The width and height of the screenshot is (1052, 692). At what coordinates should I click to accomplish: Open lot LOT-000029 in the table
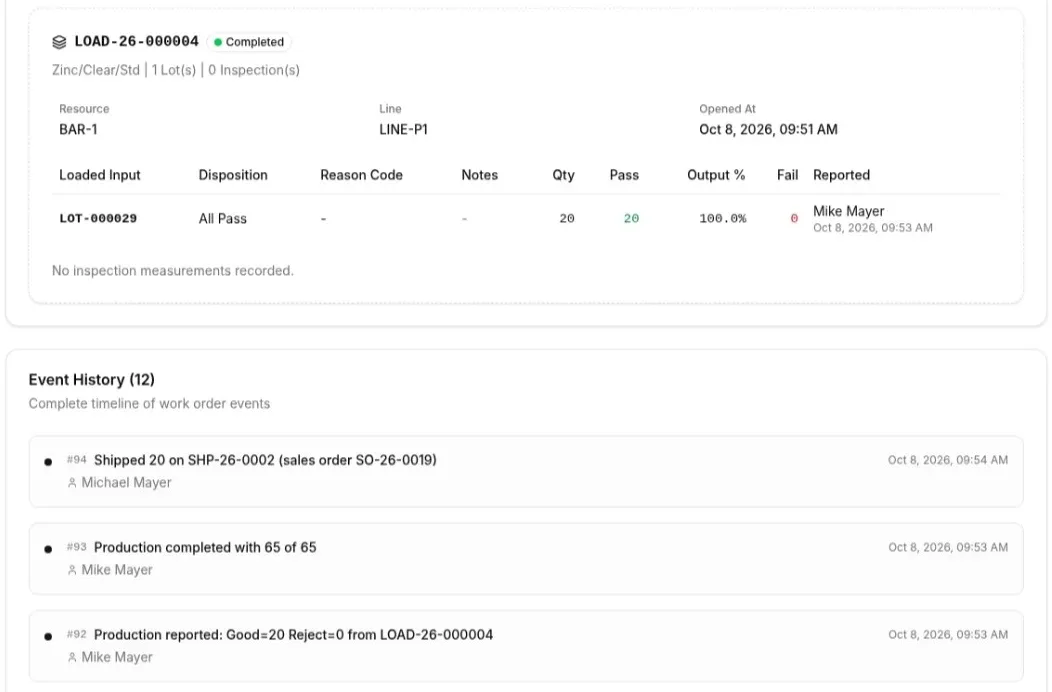coord(98,218)
